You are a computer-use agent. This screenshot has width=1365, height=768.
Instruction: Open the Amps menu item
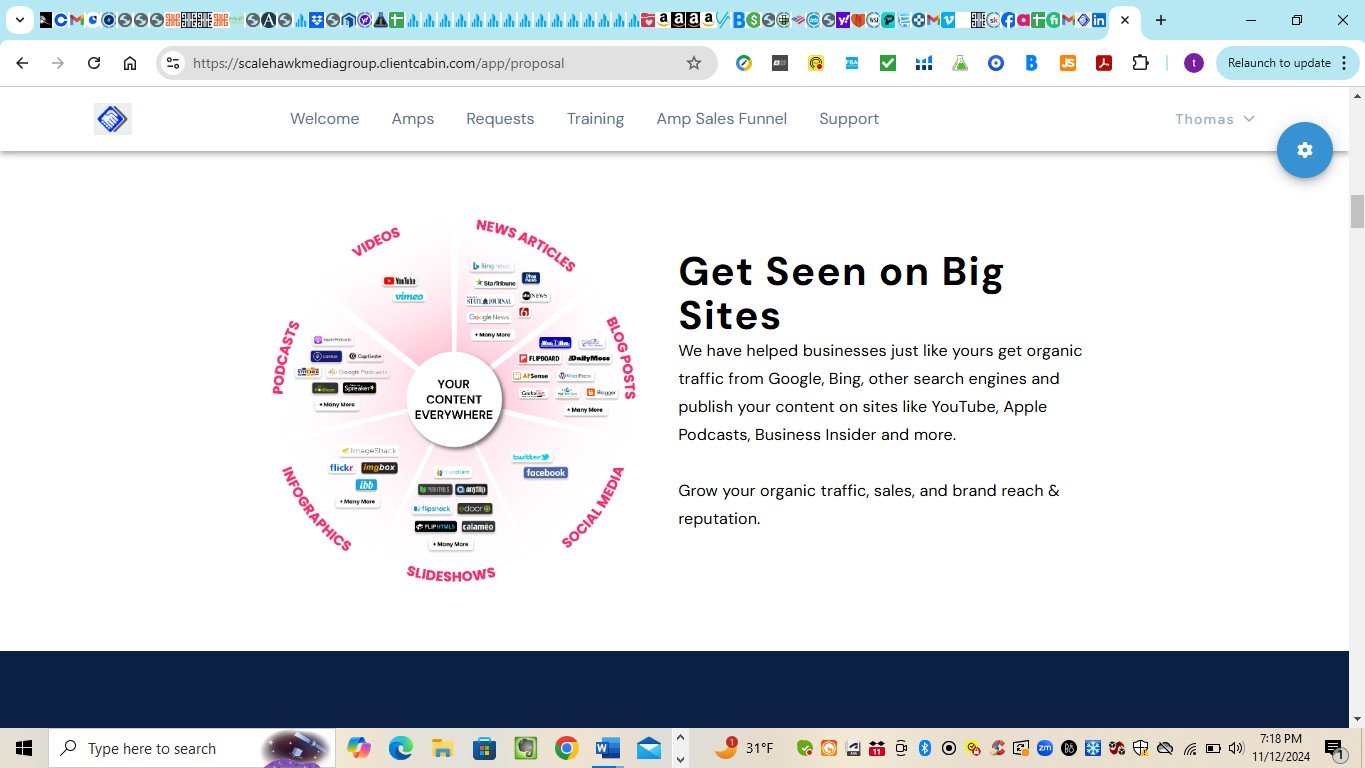click(x=412, y=119)
